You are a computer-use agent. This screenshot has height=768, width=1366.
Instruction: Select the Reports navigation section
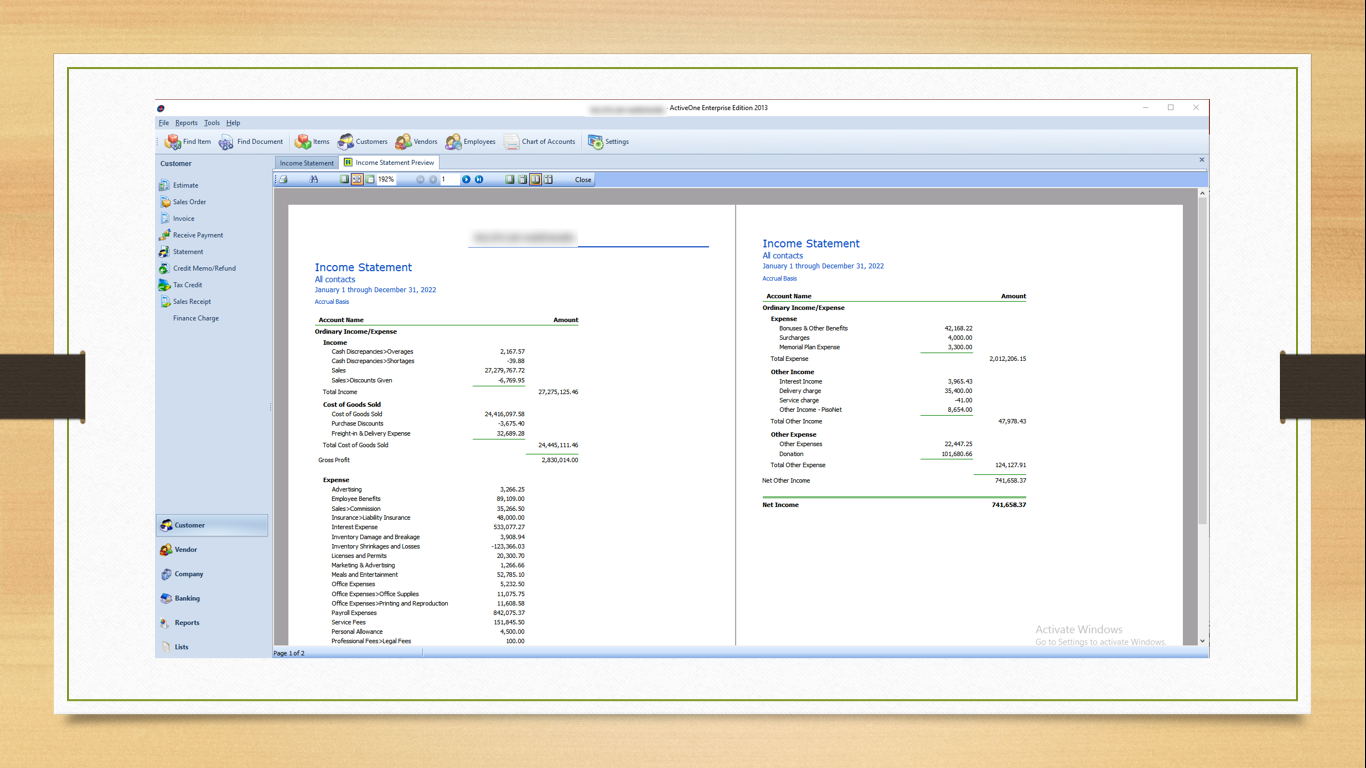point(212,623)
